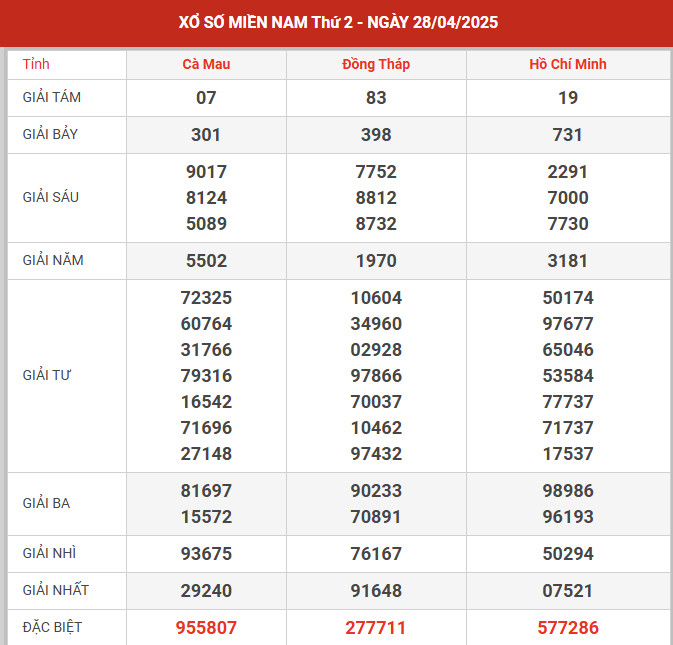Click fourth prize number 10604
This screenshot has width=673, height=645.
pyautogui.click(x=376, y=298)
